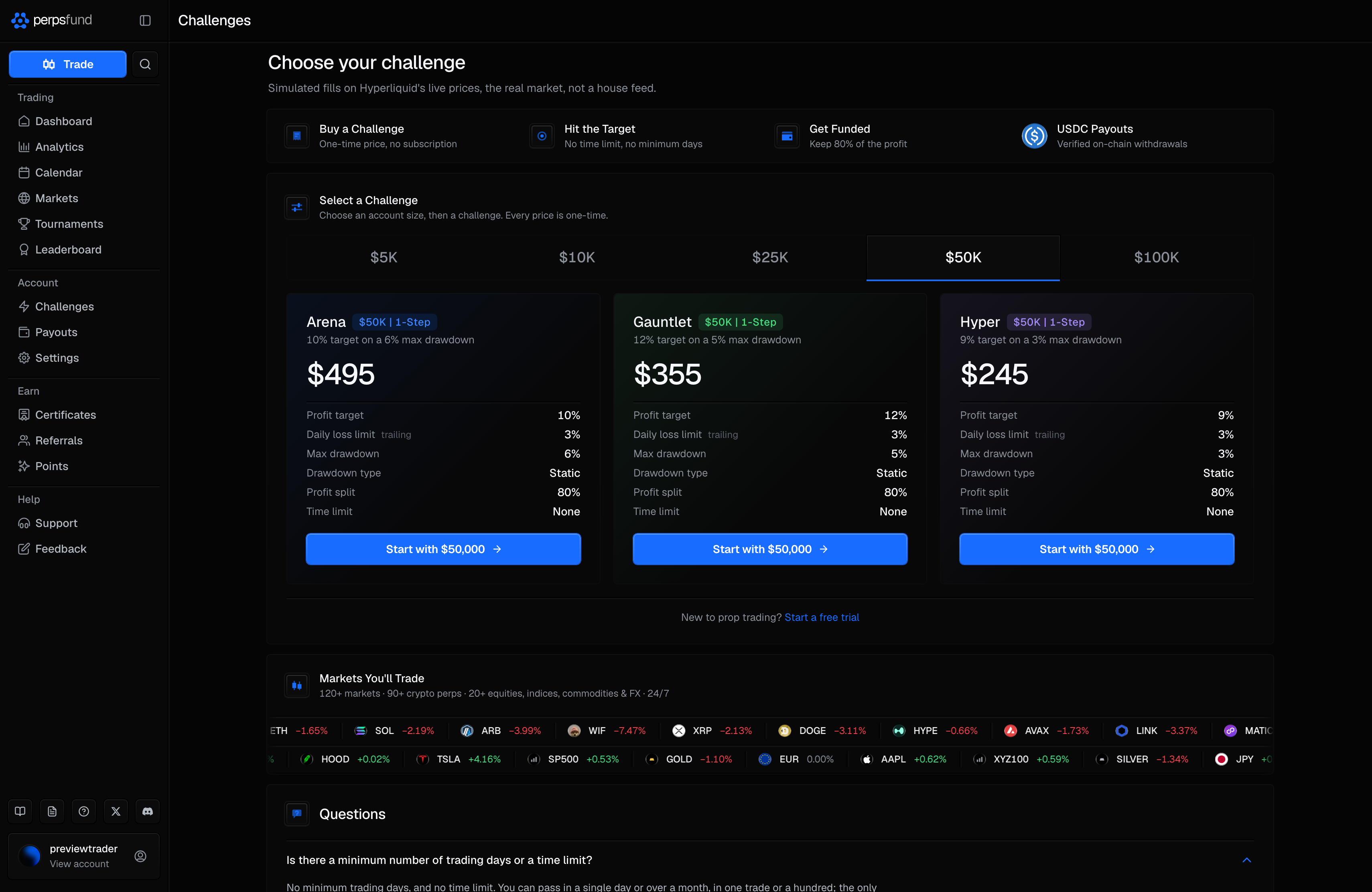Click the $495 Arena price
The width and height of the screenshot is (1372, 892).
[341, 374]
